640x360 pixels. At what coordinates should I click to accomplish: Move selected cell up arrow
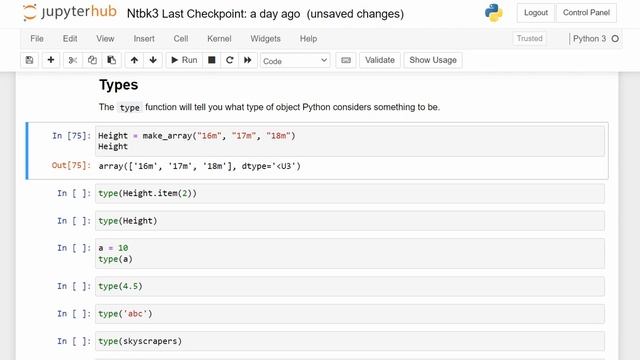[x=134, y=60]
